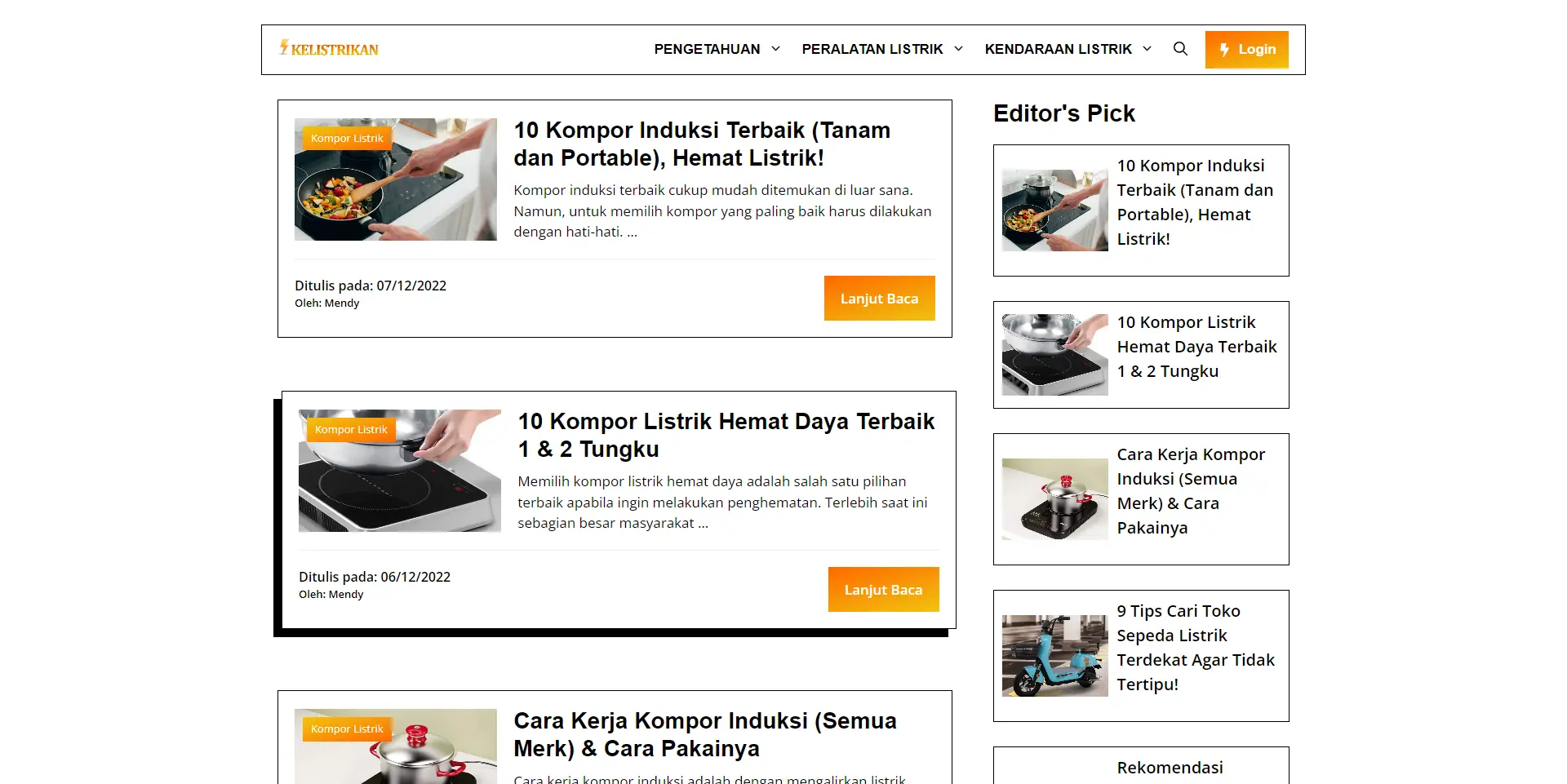Open the 10 Kompor Induksi Terbaik headline
1567x784 pixels.
(x=702, y=144)
